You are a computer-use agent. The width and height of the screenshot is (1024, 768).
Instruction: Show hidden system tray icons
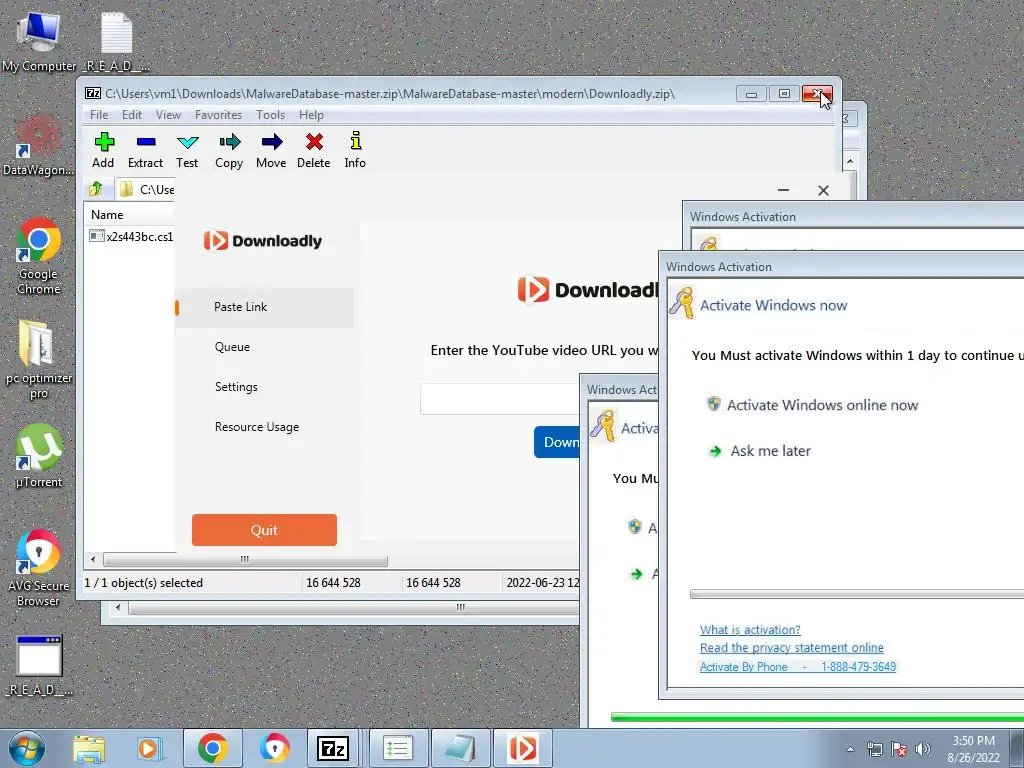pyautogui.click(x=850, y=749)
